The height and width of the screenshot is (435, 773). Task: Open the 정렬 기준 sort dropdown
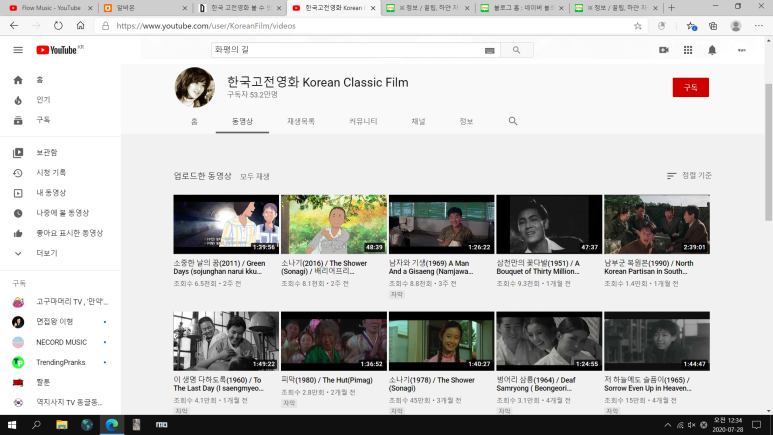(x=689, y=176)
